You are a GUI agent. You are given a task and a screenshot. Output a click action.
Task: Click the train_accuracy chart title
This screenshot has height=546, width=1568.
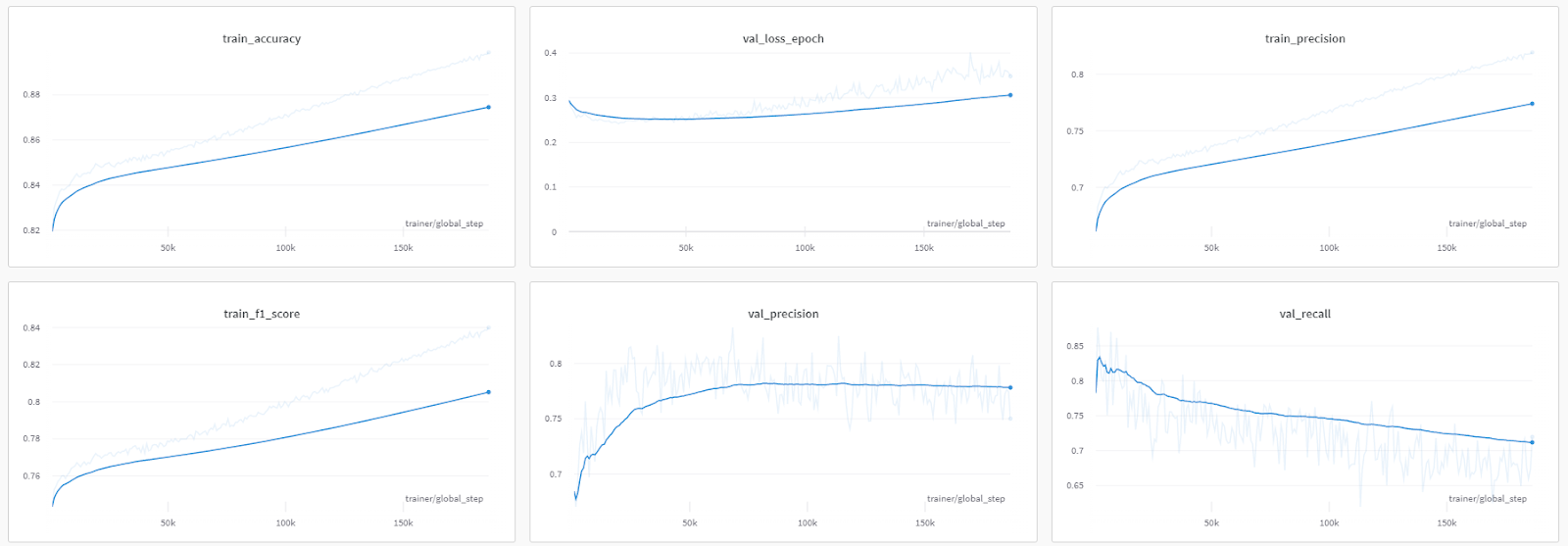pos(262,39)
